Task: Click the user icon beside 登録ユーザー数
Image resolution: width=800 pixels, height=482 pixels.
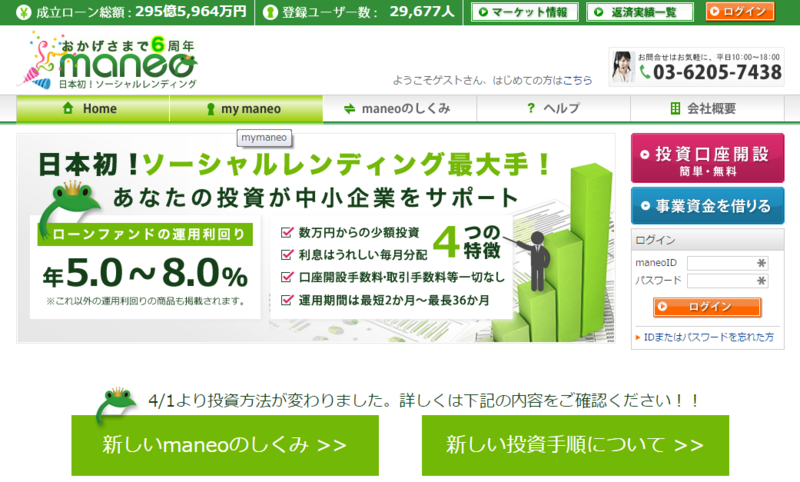Action: [x=270, y=12]
